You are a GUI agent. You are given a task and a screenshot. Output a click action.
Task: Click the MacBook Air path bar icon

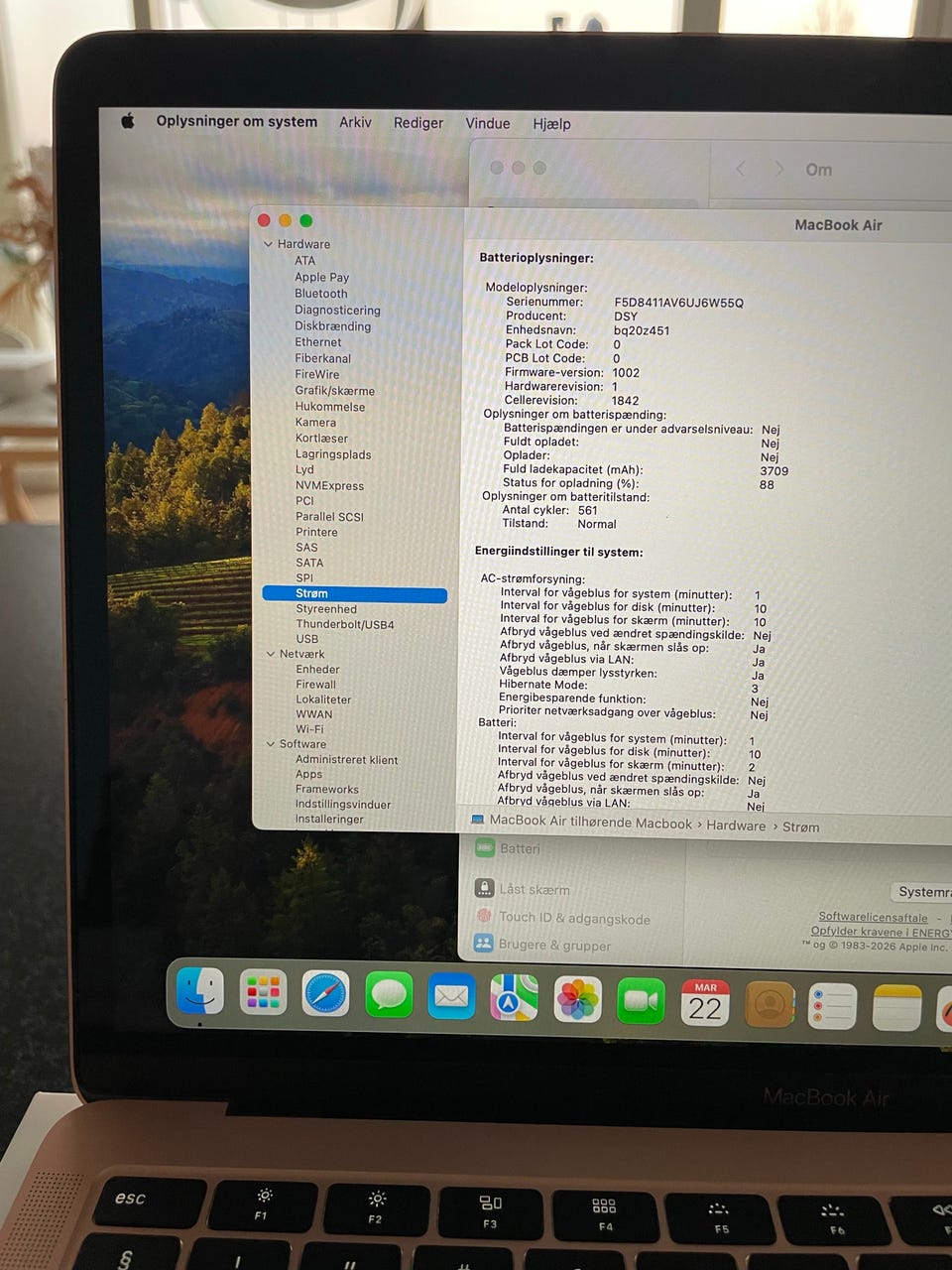[x=478, y=820]
